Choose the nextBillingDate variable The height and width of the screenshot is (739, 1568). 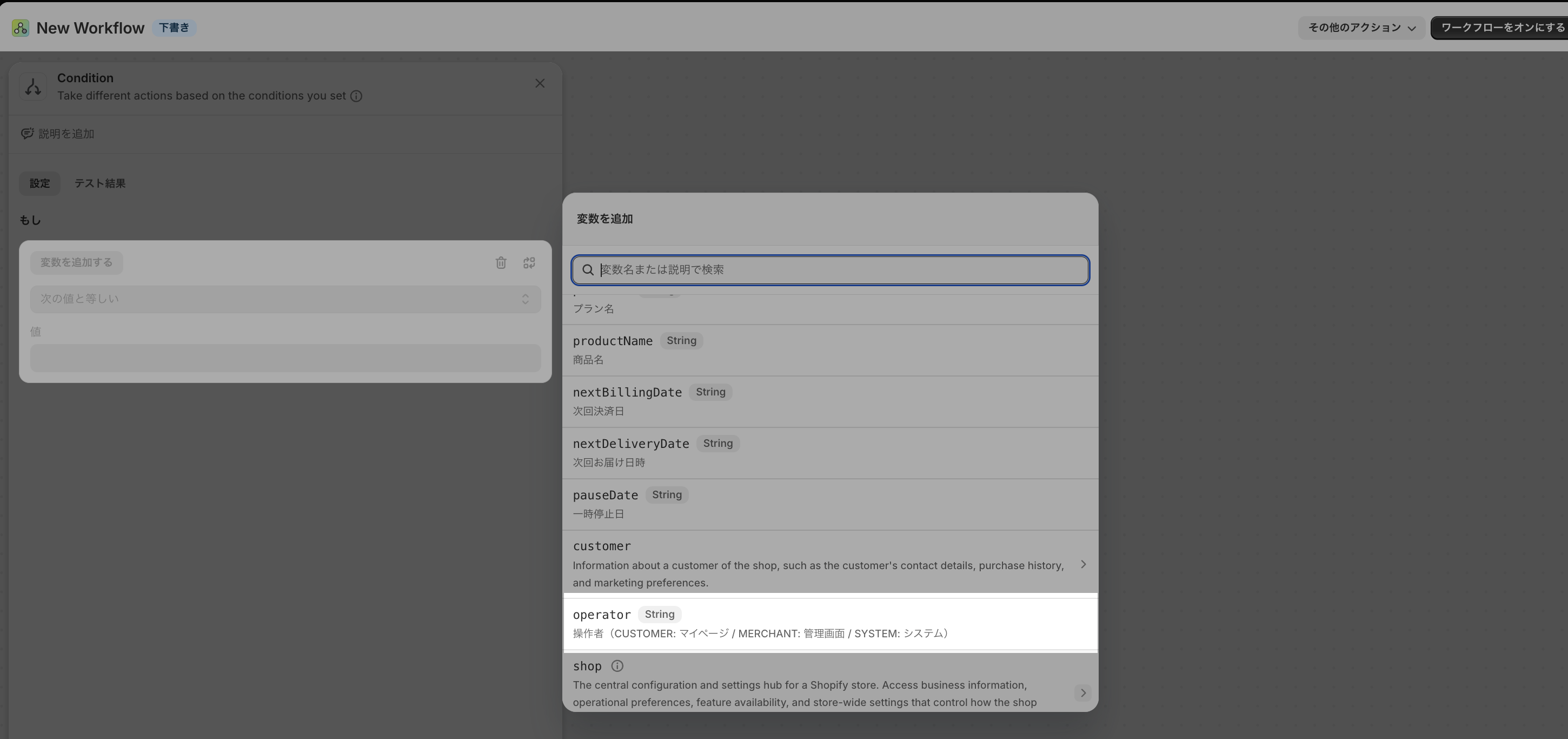tap(830, 401)
